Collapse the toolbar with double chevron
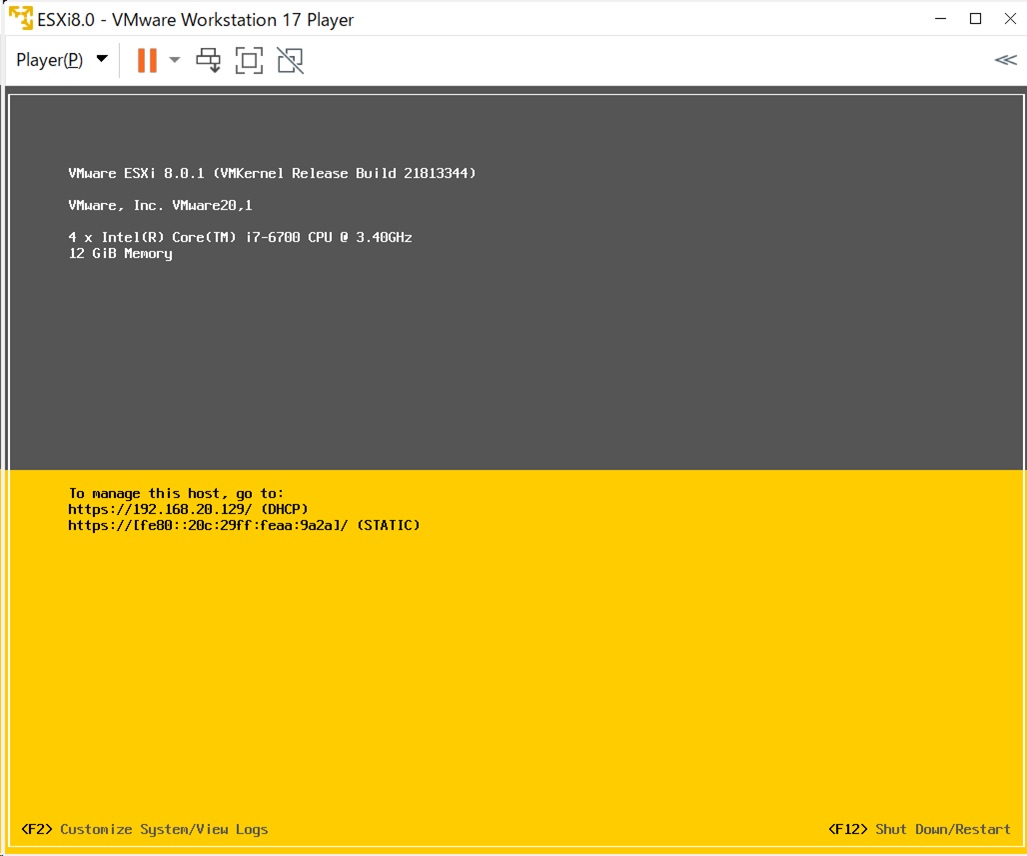Screen dimensions: 1027x856 coord(1005,60)
